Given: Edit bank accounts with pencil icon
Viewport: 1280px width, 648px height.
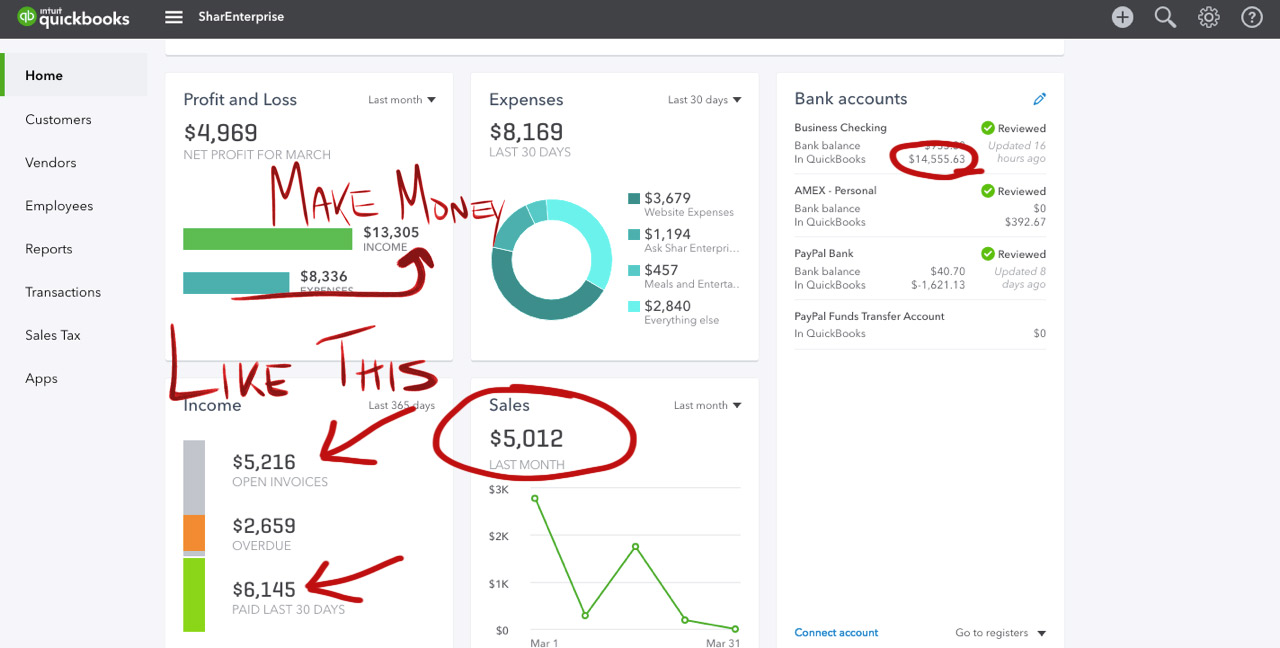Looking at the screenshot, I should click(1039, 99).
